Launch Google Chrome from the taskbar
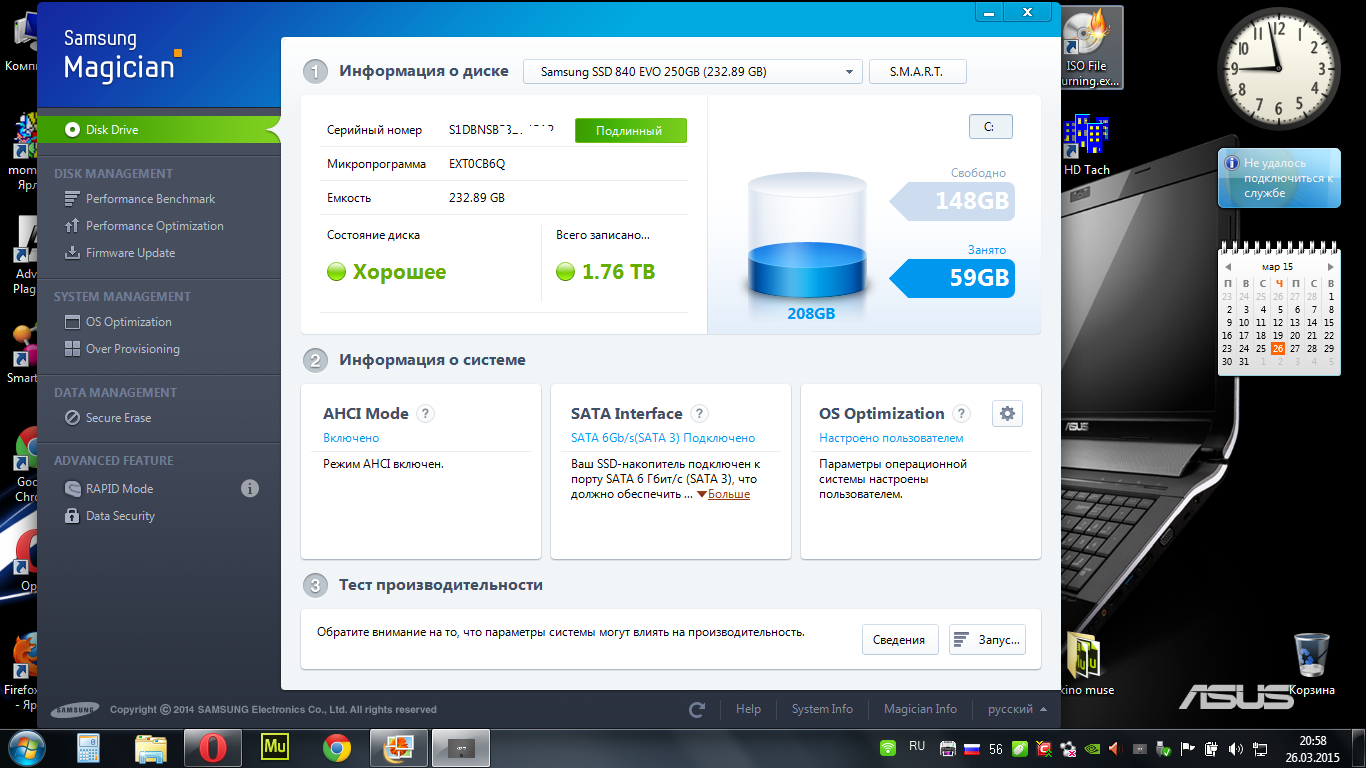 [x=336, y=747]
